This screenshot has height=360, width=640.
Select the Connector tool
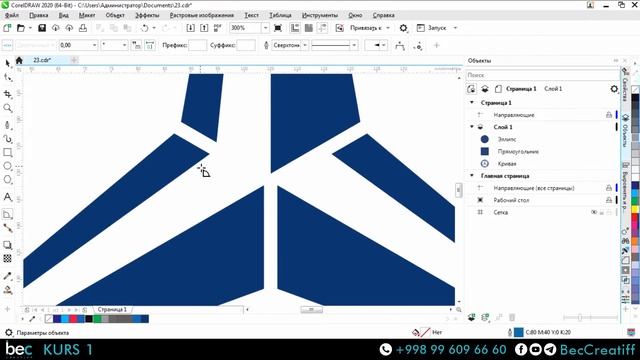click(7, 228)
